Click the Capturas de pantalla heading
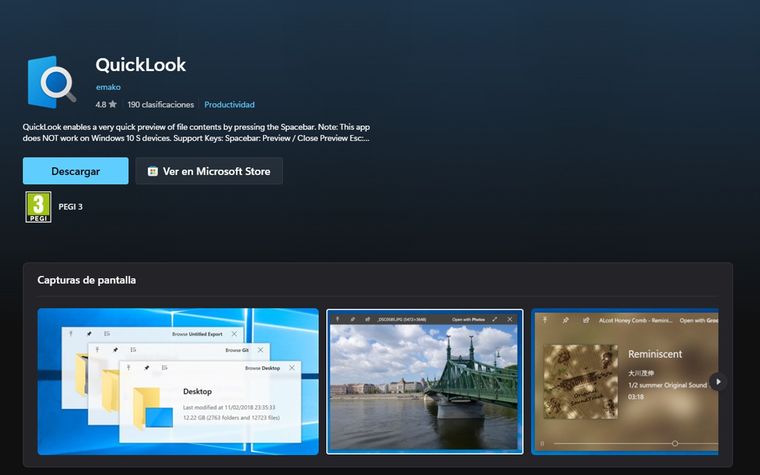 [x=86, y=280]
